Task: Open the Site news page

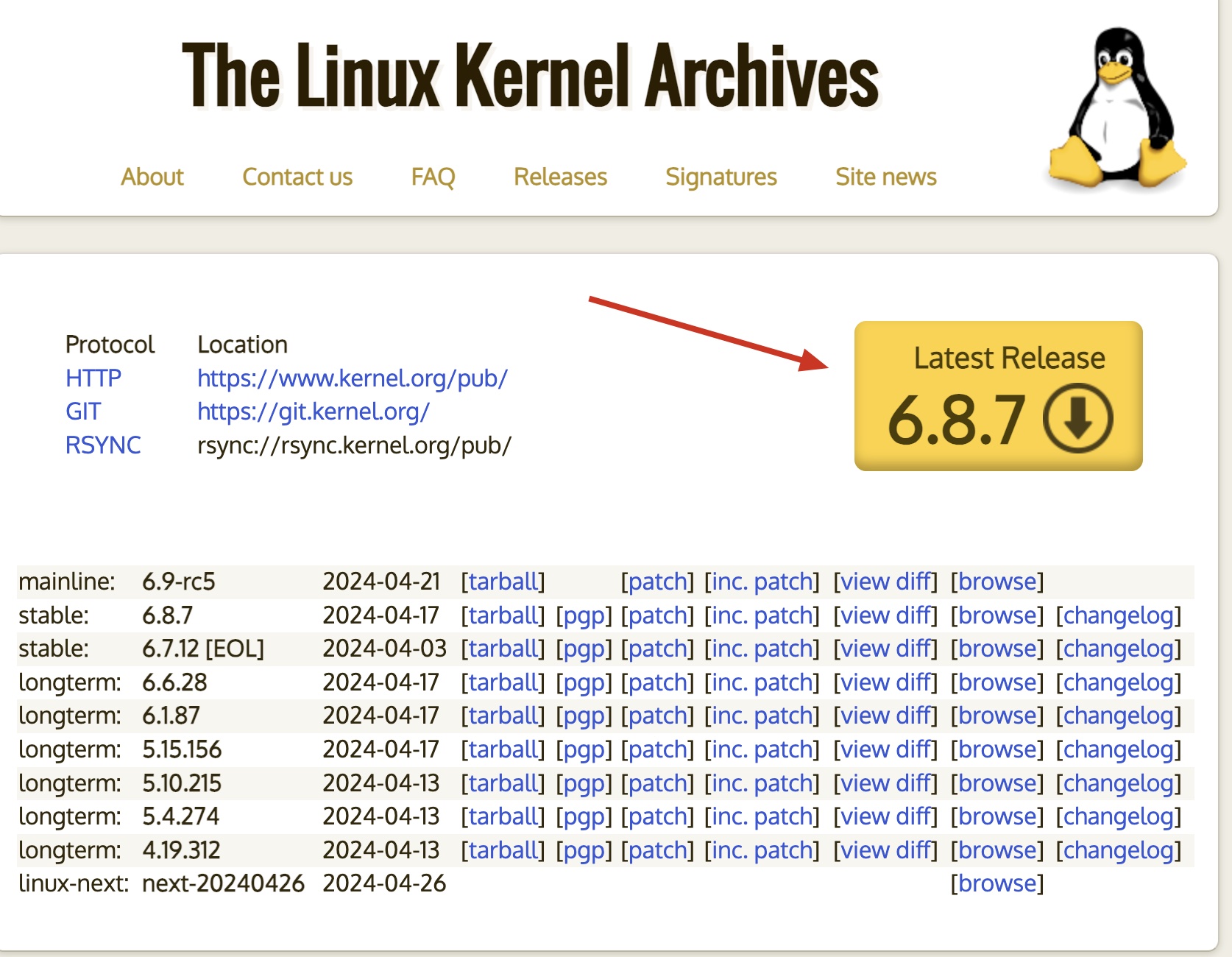Action: tap(886, 177)
